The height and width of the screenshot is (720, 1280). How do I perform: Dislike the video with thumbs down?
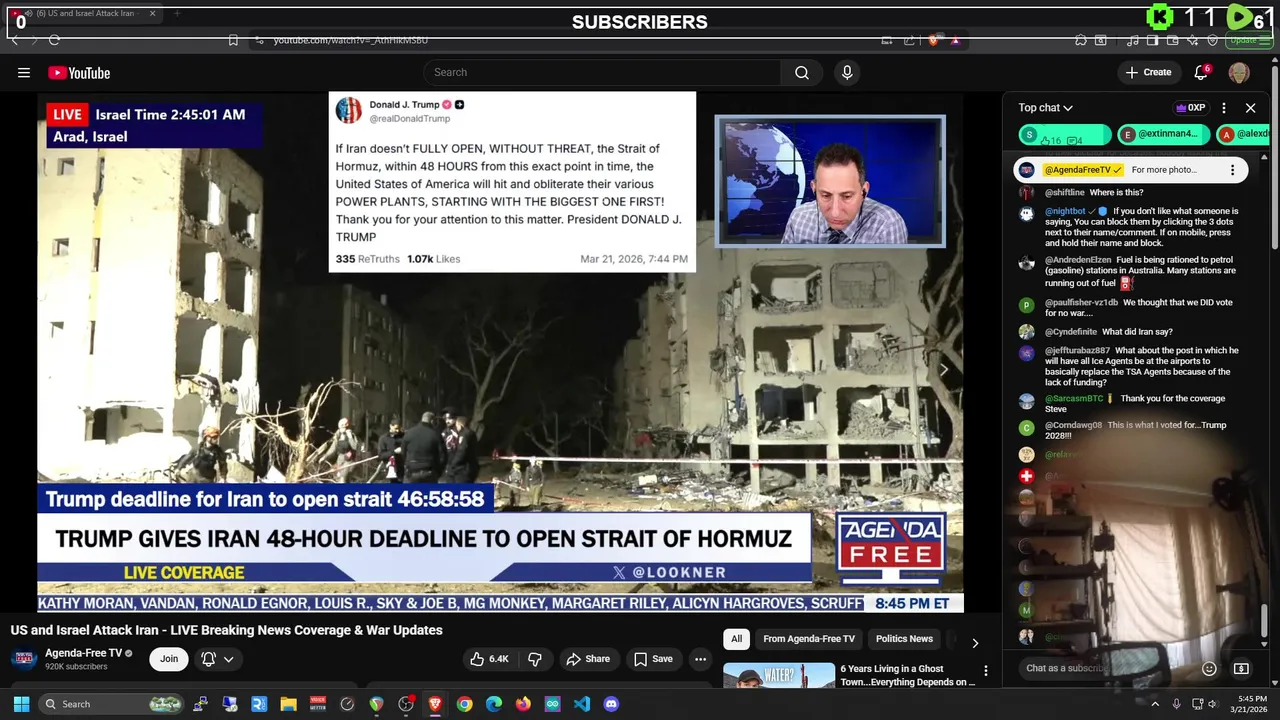[x=535, y=659]
